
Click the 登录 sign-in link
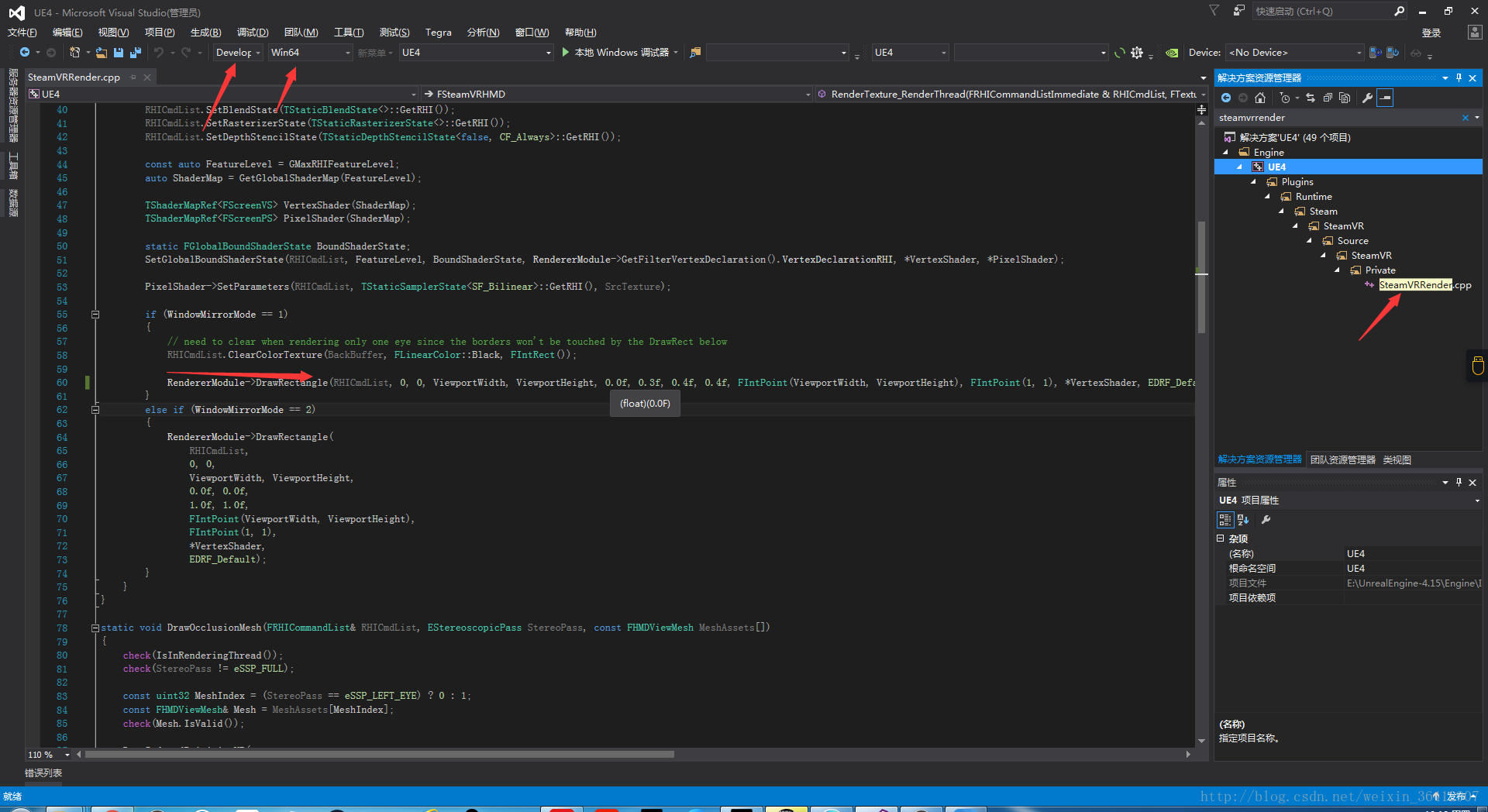1431,33
